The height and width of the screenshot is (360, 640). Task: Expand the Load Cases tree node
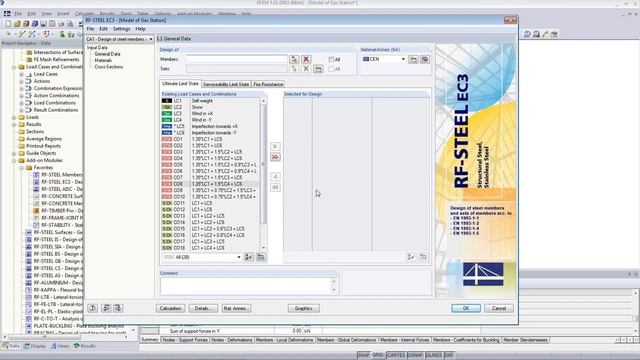21,74
